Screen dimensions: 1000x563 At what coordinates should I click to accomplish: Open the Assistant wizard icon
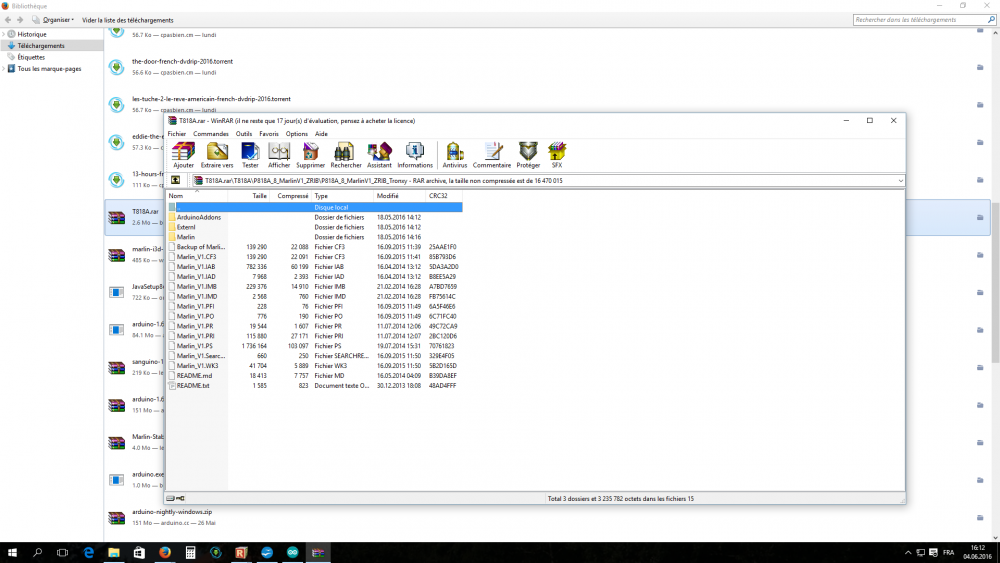click(x=379, y=155)
